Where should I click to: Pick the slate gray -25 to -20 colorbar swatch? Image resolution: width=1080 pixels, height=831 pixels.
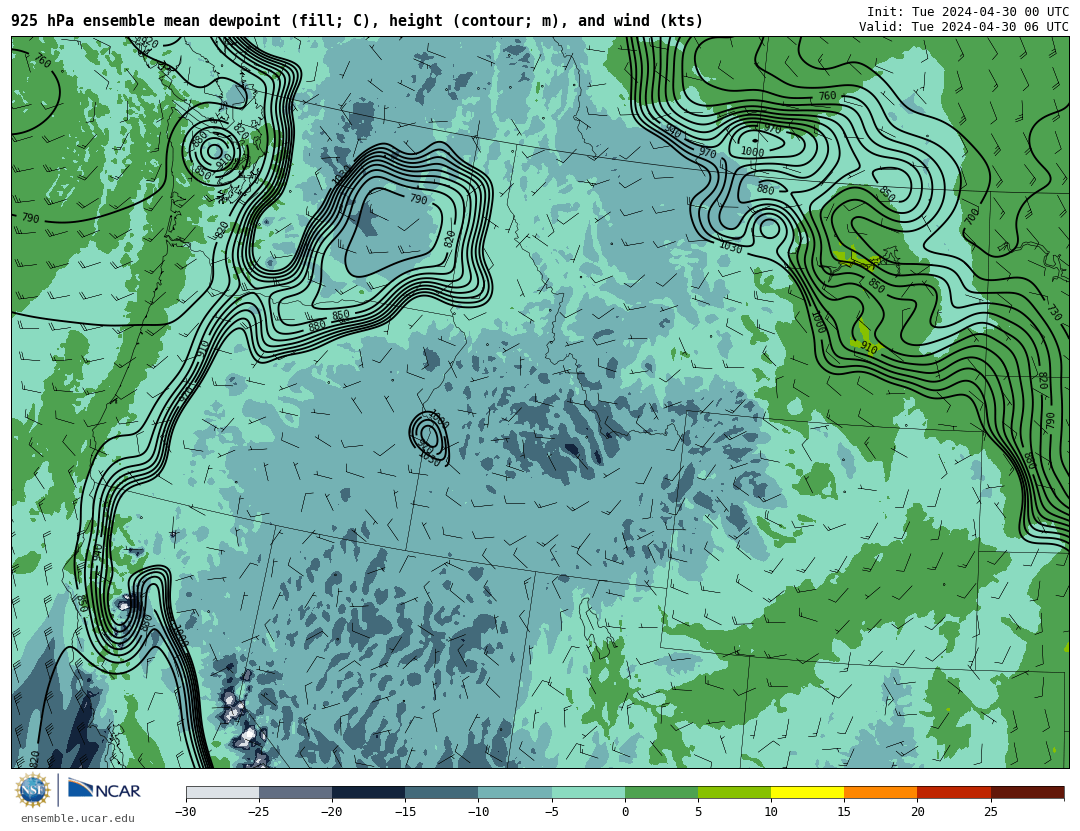pyautogui.click(x=295, y=792)
